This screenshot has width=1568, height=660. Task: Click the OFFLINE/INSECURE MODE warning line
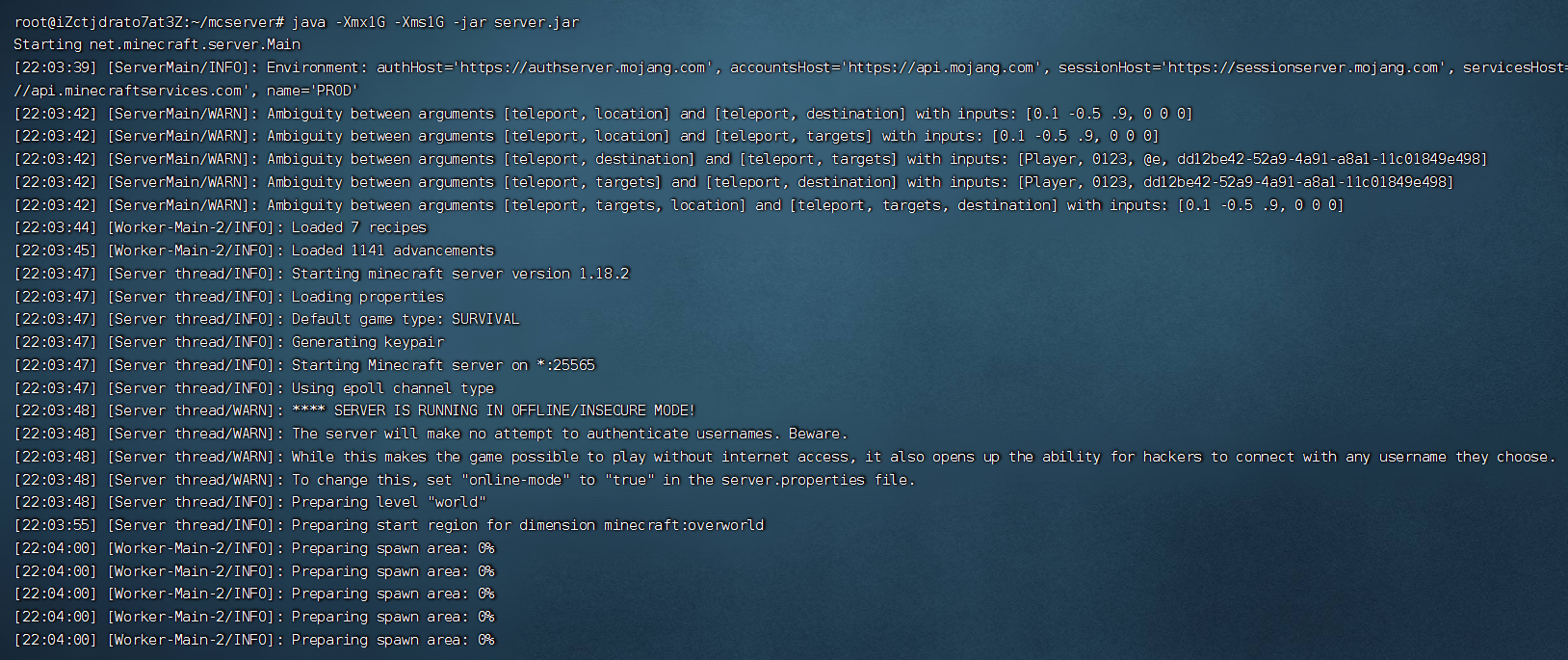point(354,410)
